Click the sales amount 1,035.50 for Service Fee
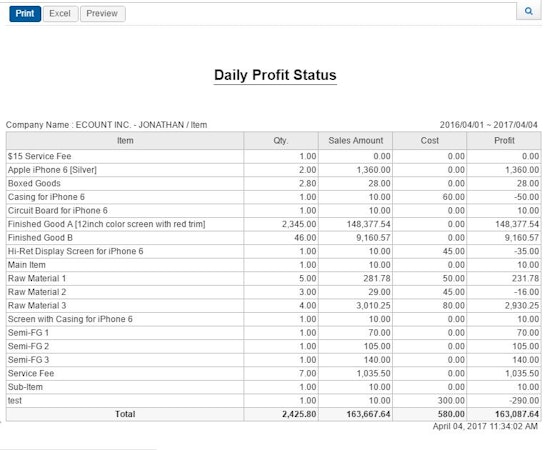The image size is (553, 450). (x=373, y=373)
